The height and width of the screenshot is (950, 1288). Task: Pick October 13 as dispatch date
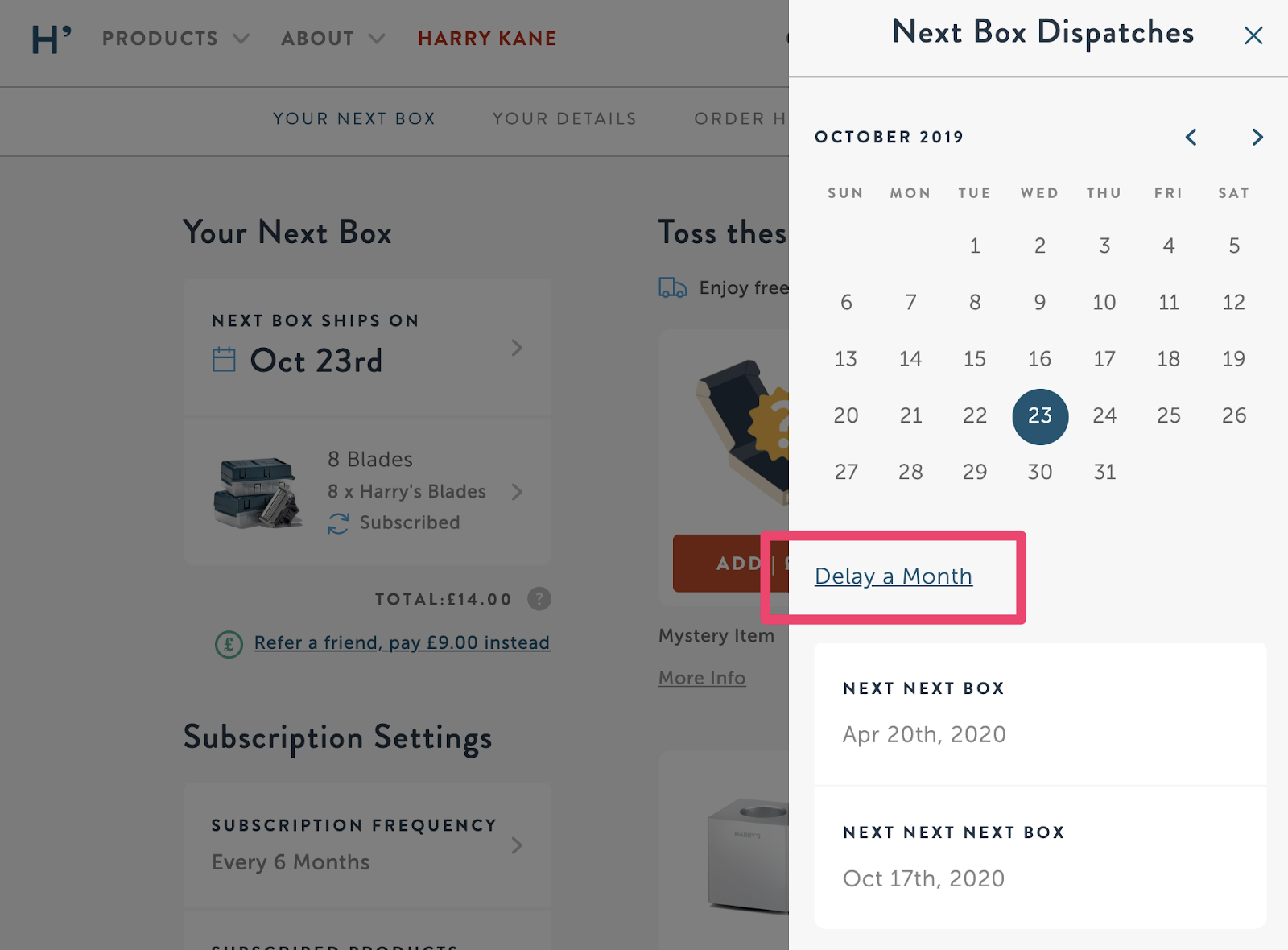[846, 359]
